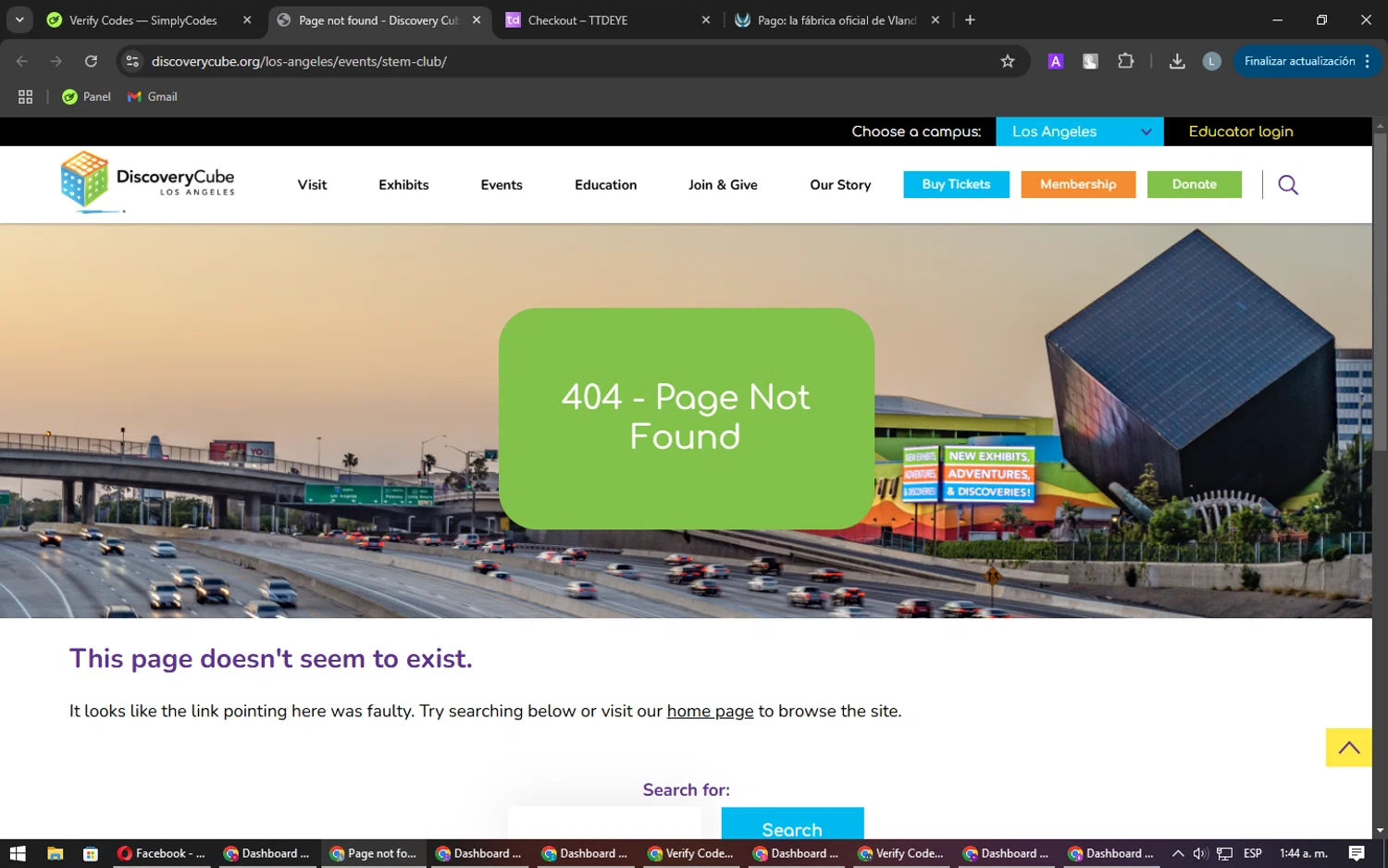1388x868 pixels.
Task: Close the Verify Codes — SimplyCodes tab
Action: coord(247,19)
